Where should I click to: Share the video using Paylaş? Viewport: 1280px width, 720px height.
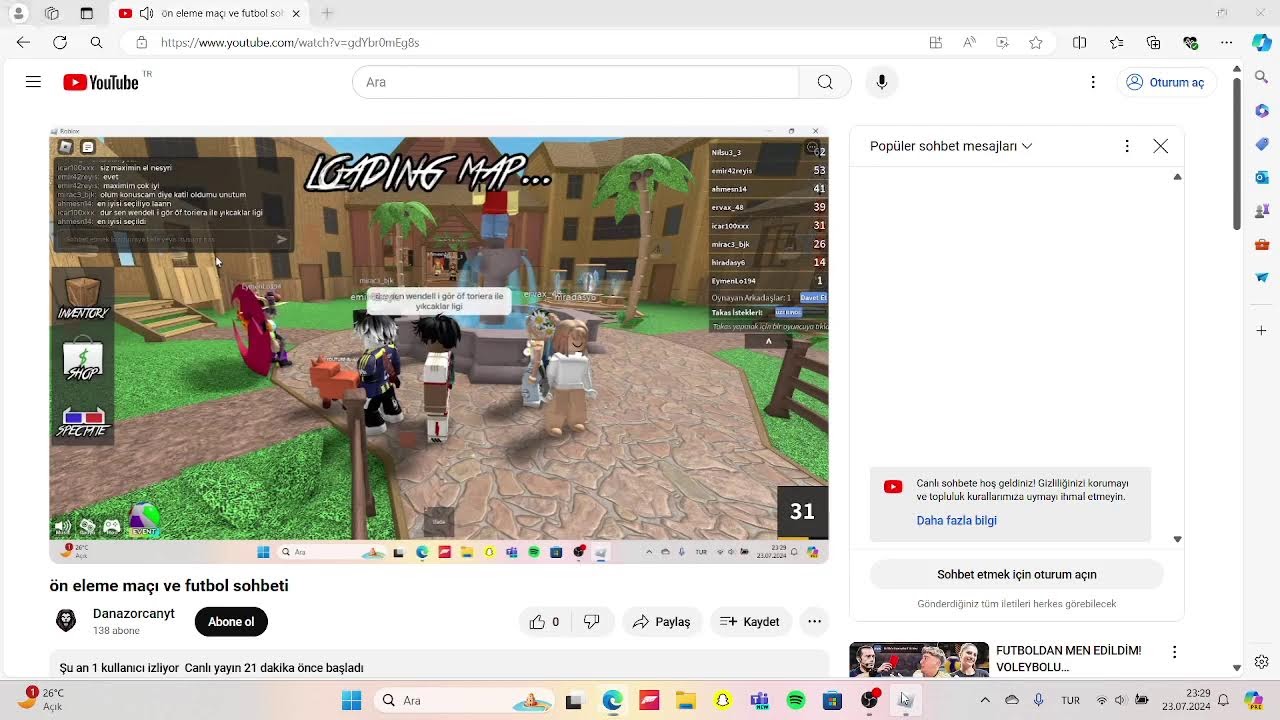point(661,622)
